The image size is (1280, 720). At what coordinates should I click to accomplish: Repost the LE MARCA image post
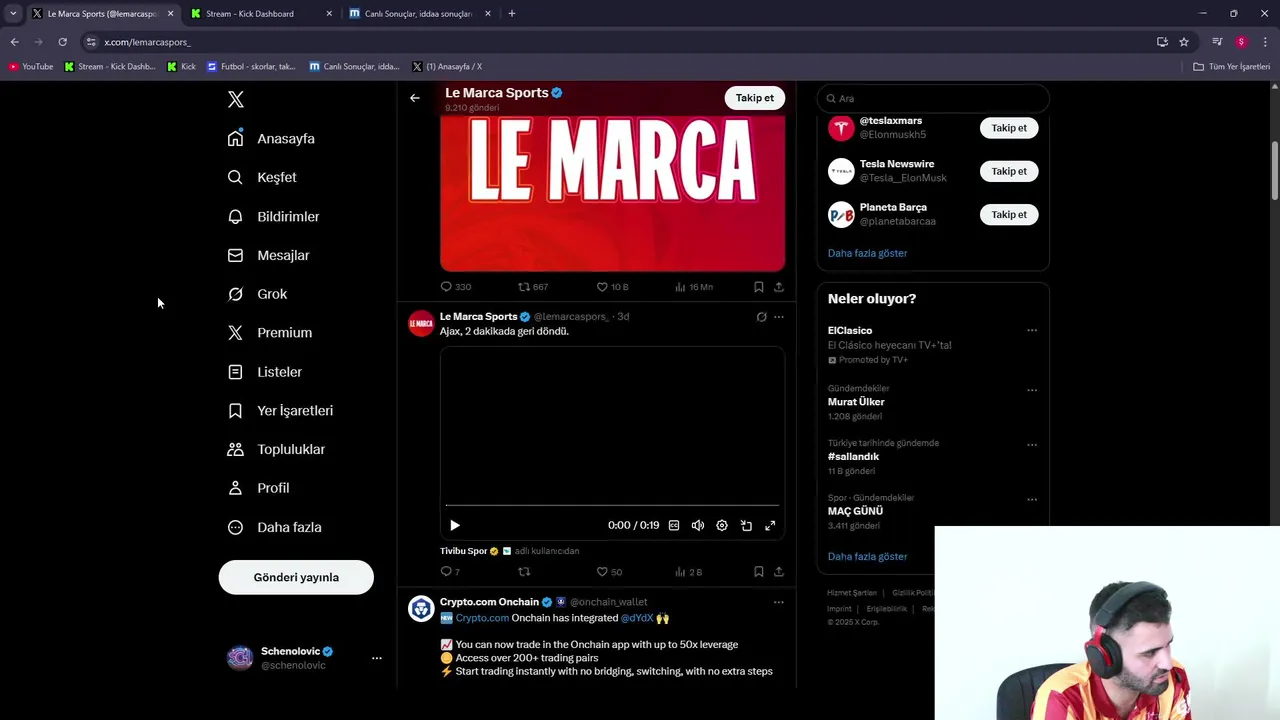point(532,287)
